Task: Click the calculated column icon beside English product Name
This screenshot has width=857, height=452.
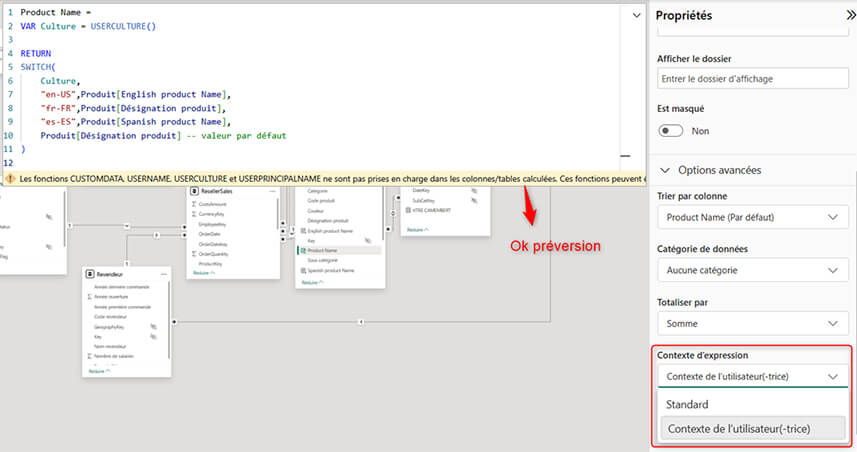Action: (x=303, y=231)
